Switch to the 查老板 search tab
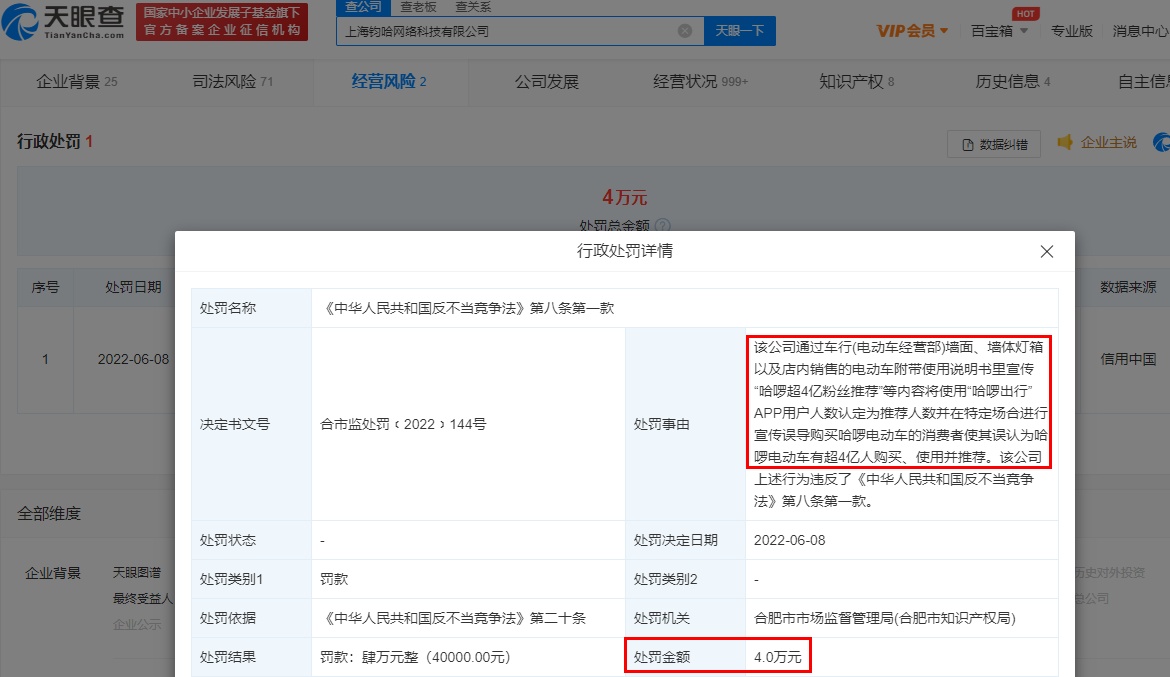Viewport: 1170px width, 677px height. [419, 7]
